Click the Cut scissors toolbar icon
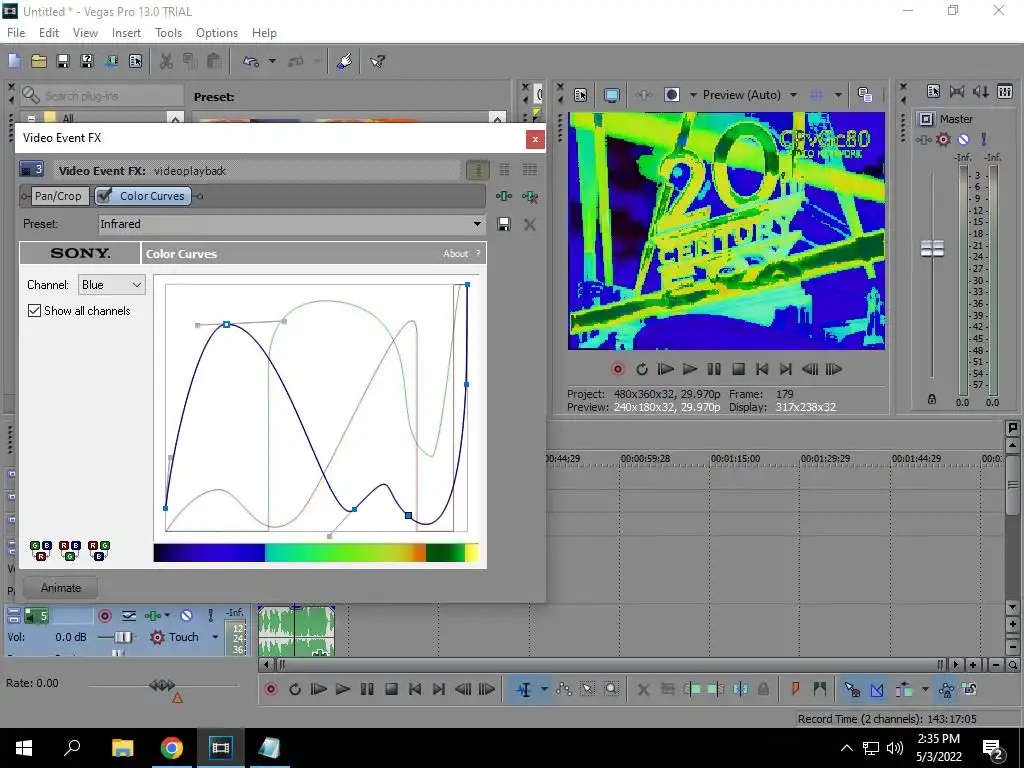1024x768 pixels. 167,61
